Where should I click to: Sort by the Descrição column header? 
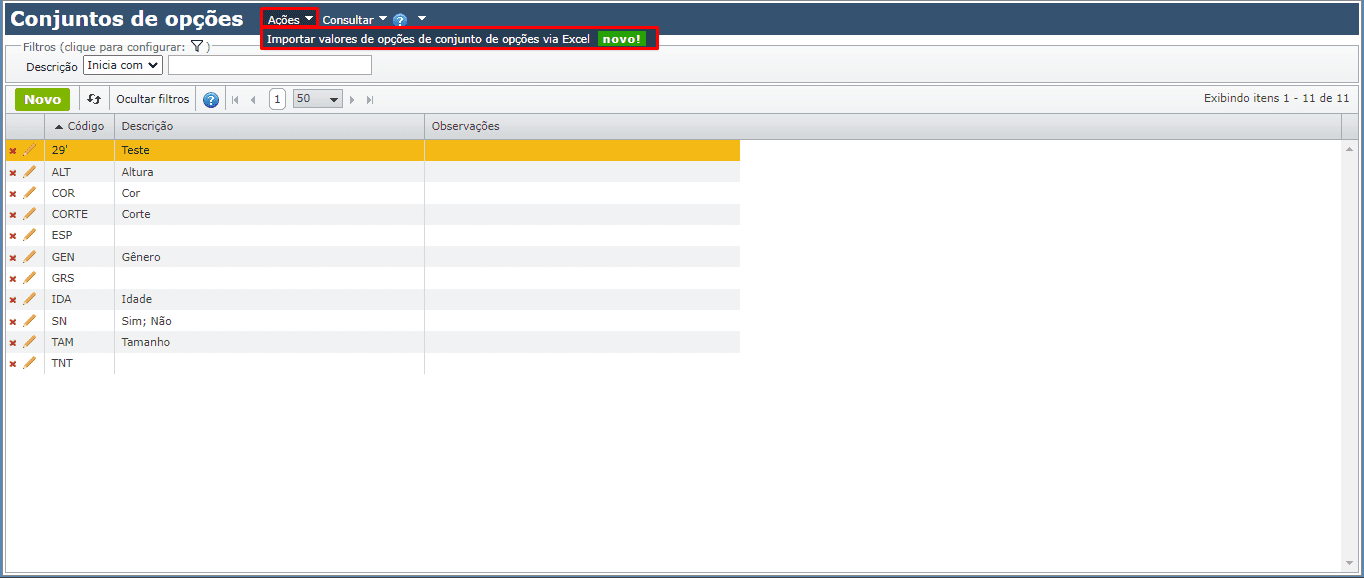(269, 126)
